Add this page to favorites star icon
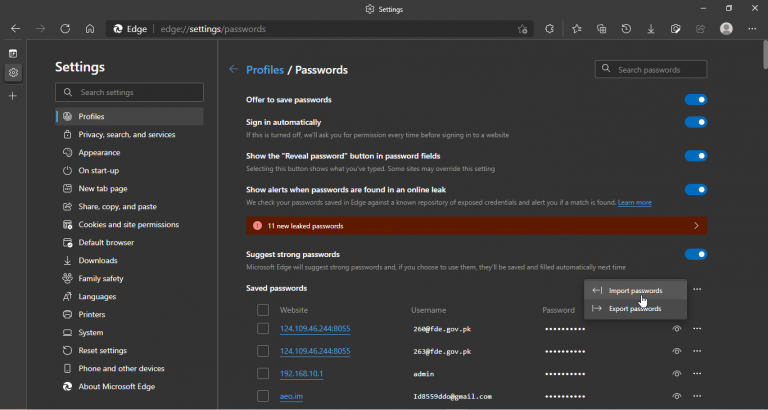768x410 pixels. coord(523,29)
